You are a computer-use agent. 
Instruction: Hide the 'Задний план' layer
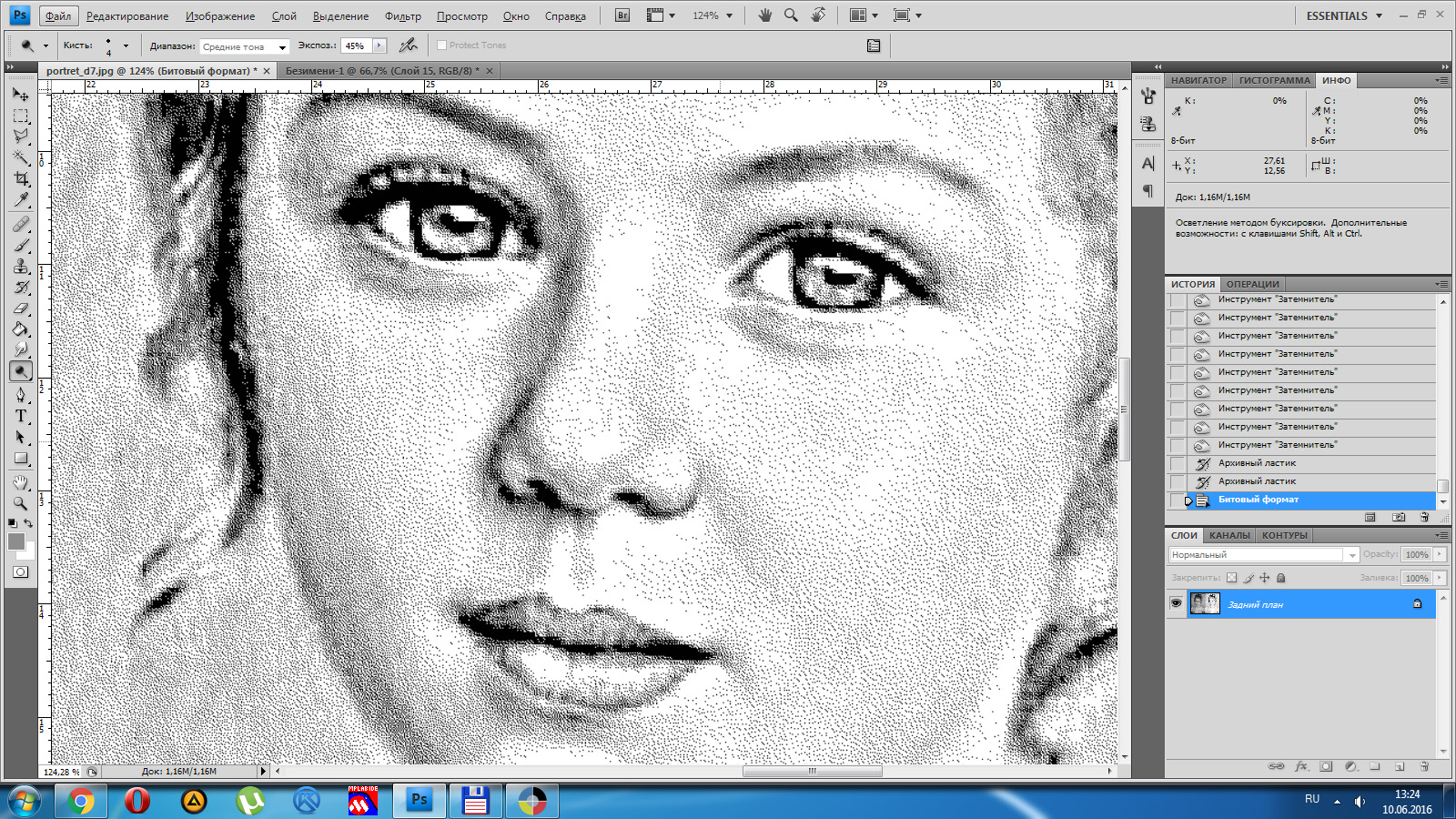[x=1176, y=603]
